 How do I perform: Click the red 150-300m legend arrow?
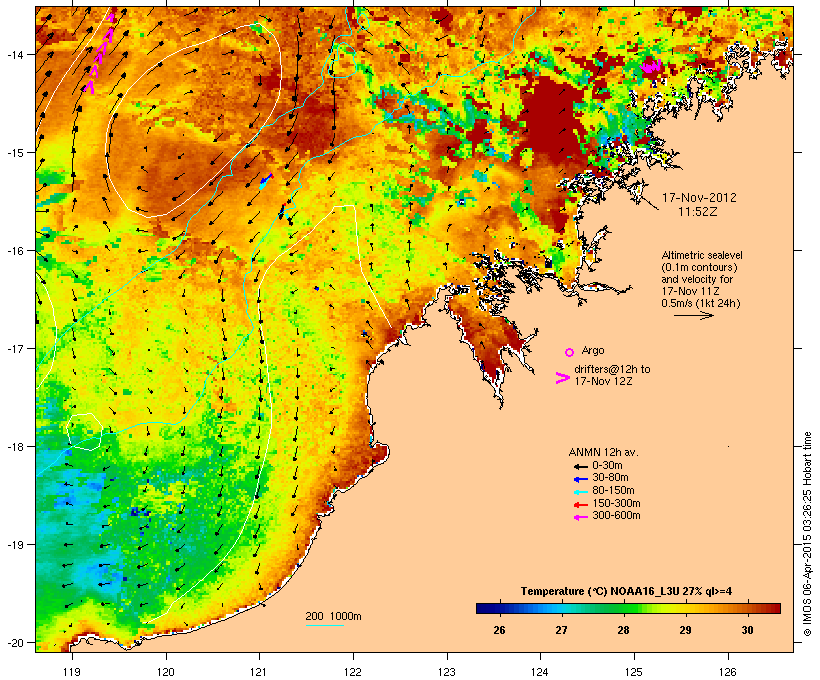pos(581,505)
